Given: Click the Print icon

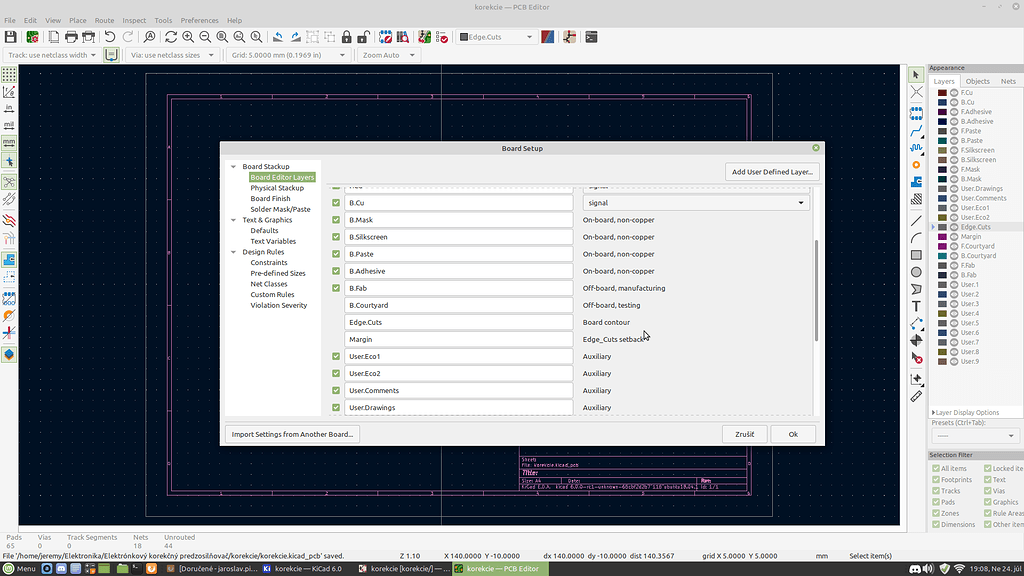Looking at the screenshot, I should (71, 37).
